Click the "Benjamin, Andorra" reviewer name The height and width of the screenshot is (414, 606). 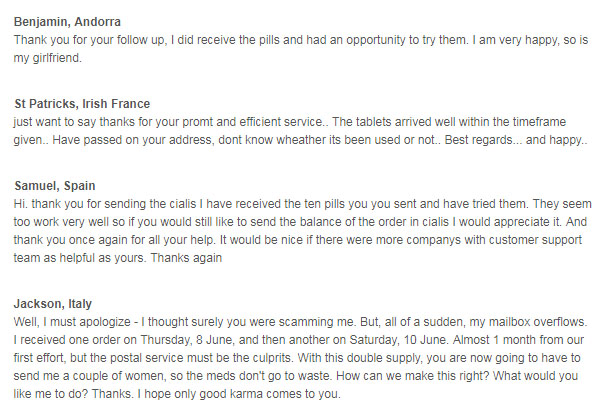point(69,21)
